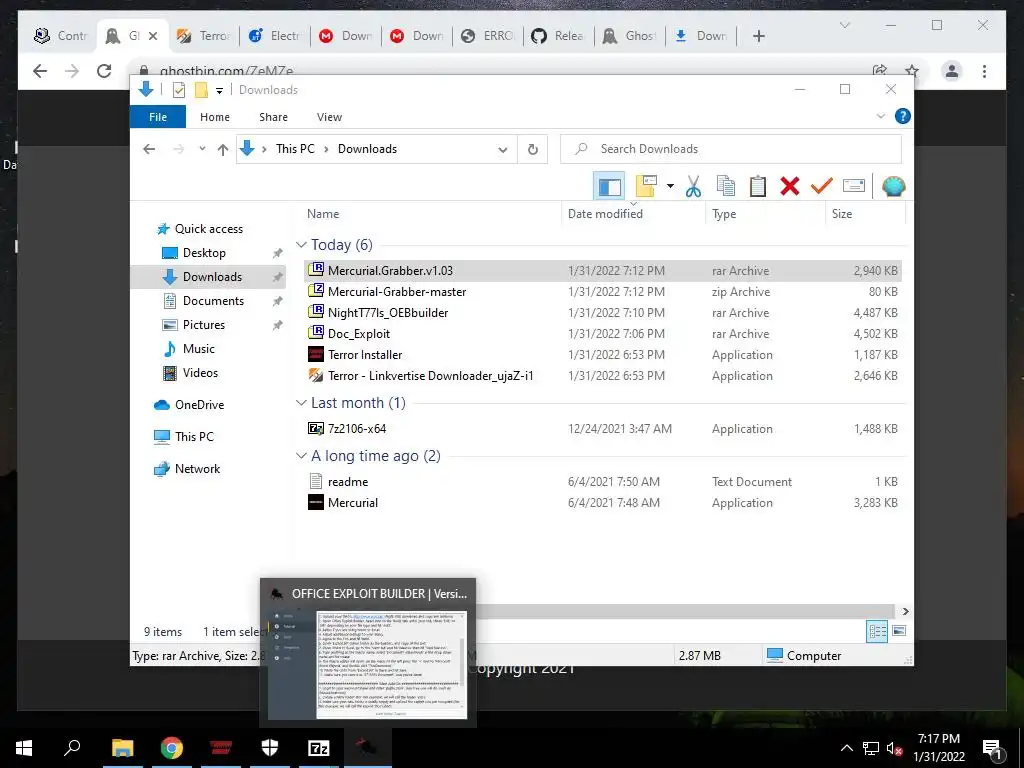Collapse the Today (6) group

tap(301, 245)
